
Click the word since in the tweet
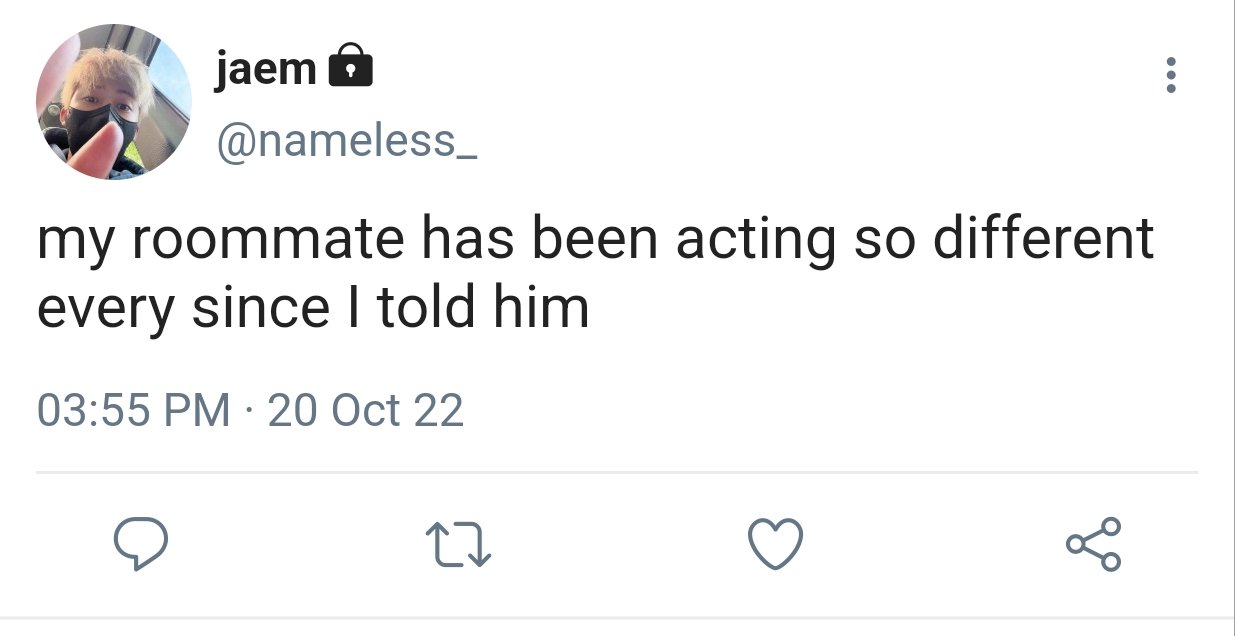[259, 307]
